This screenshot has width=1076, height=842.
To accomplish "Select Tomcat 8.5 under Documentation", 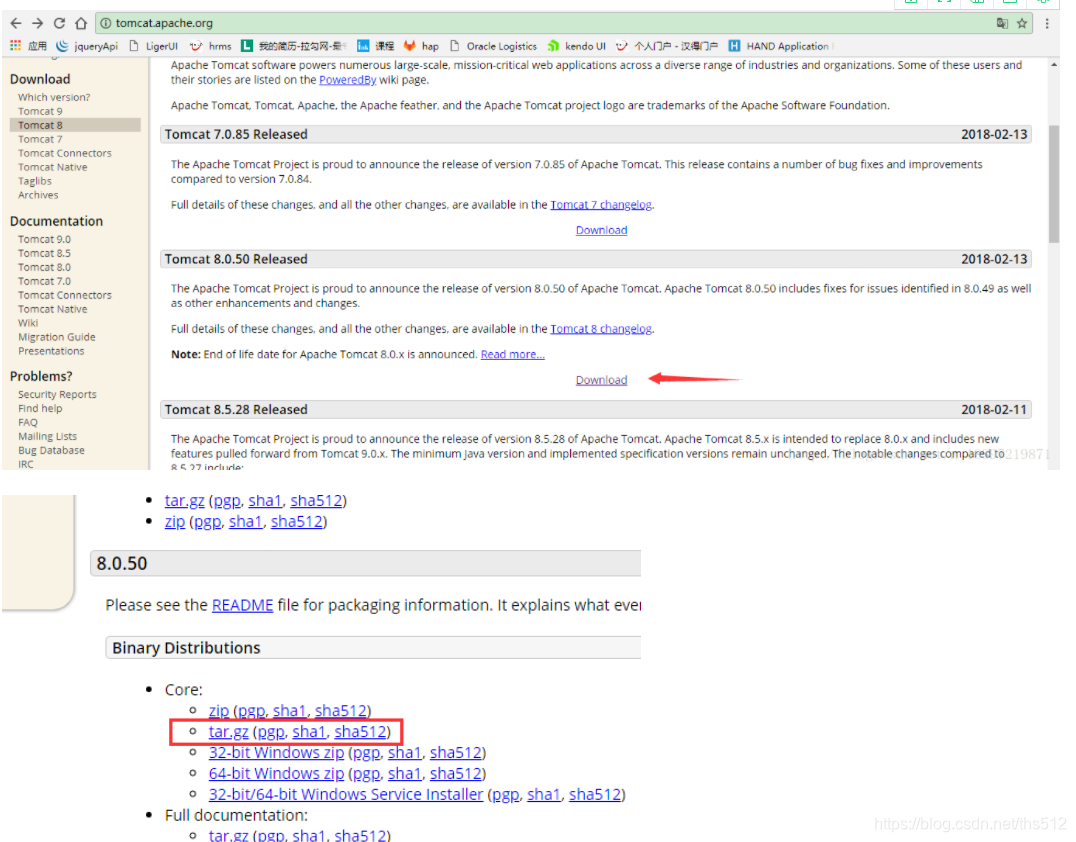I will (44, 252).
